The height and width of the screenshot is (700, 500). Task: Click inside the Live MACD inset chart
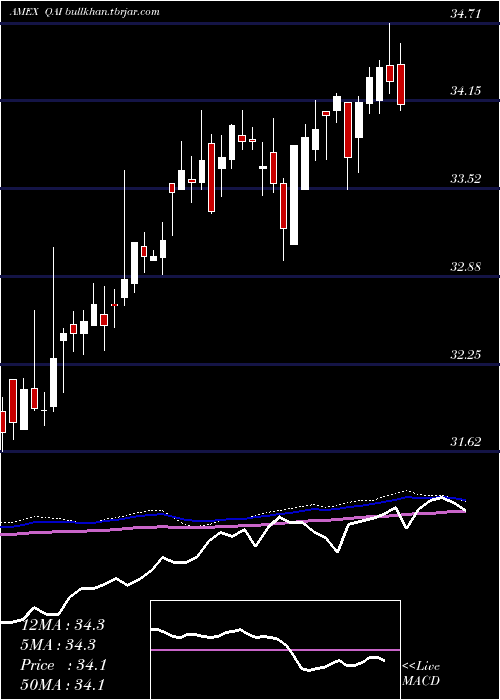[275, 650]
